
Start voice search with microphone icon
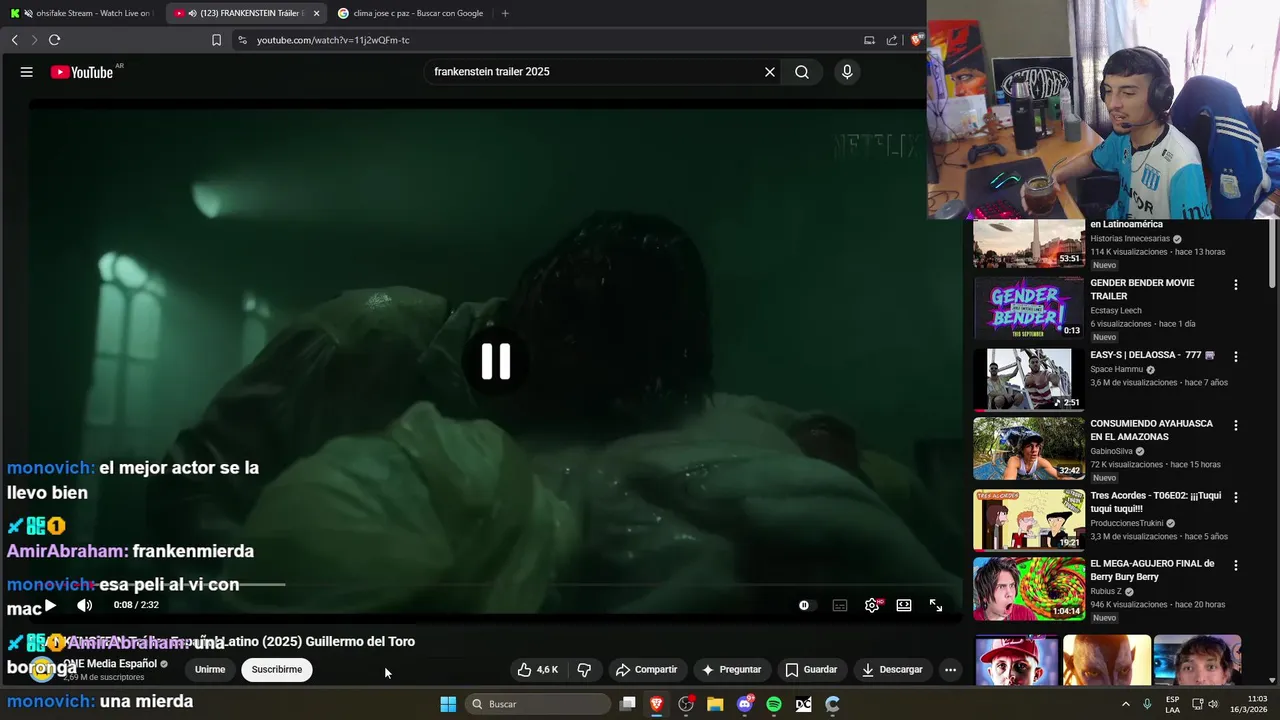click(847, 72)
